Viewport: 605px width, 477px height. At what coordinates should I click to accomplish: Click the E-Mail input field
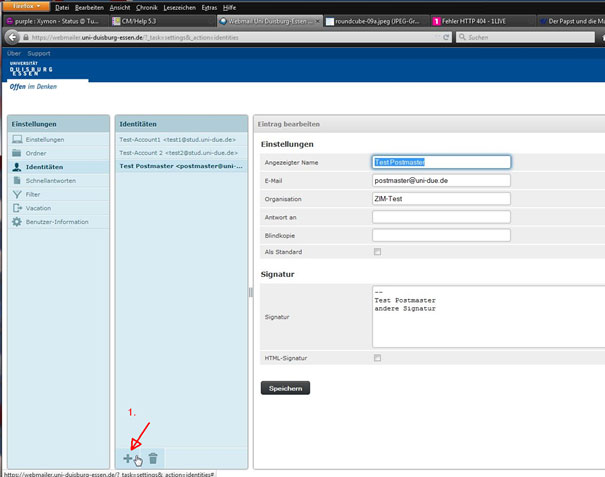pos(441,181)
